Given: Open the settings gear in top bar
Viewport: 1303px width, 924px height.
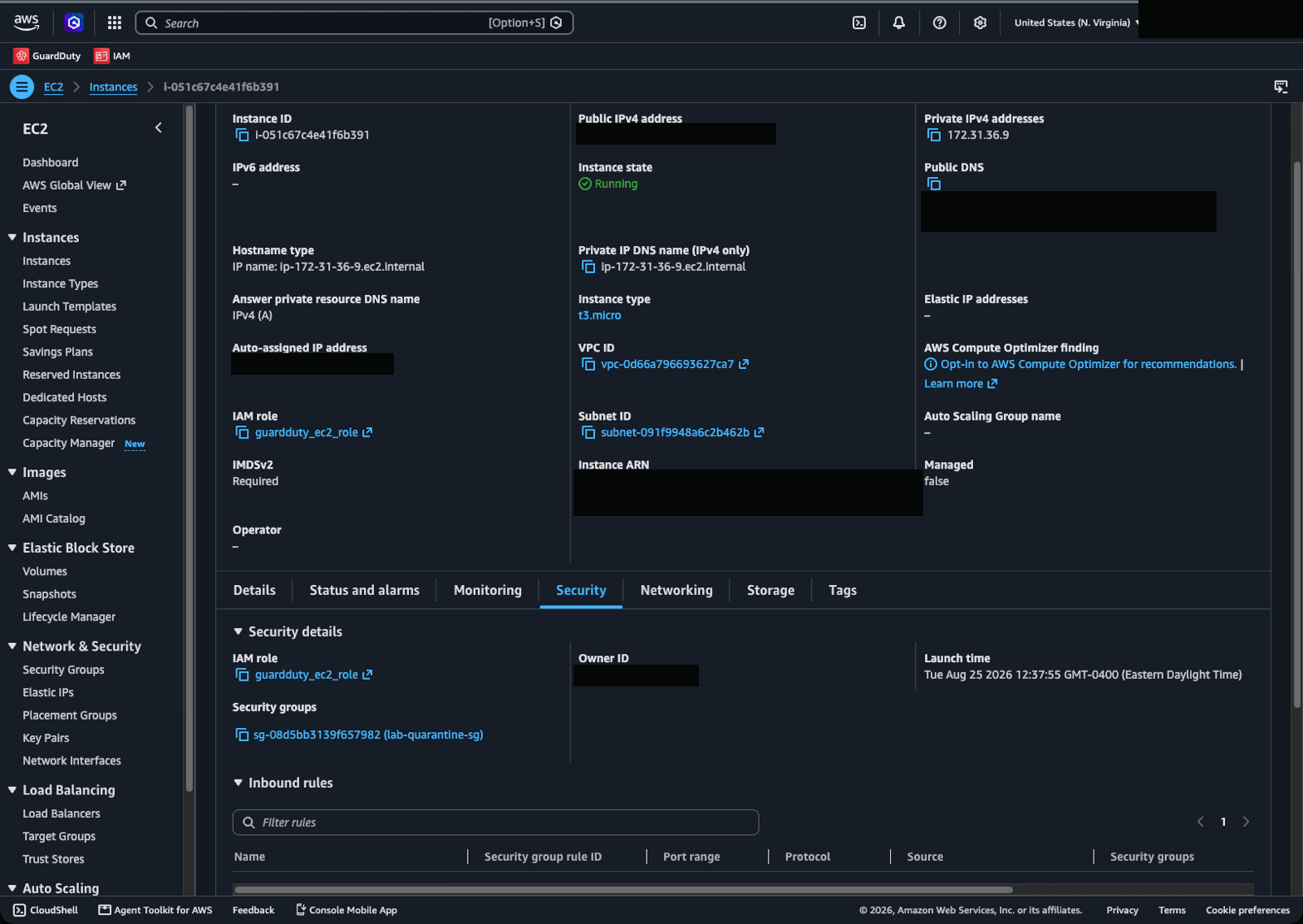Looking at the screenshot, I should point(981,22).
